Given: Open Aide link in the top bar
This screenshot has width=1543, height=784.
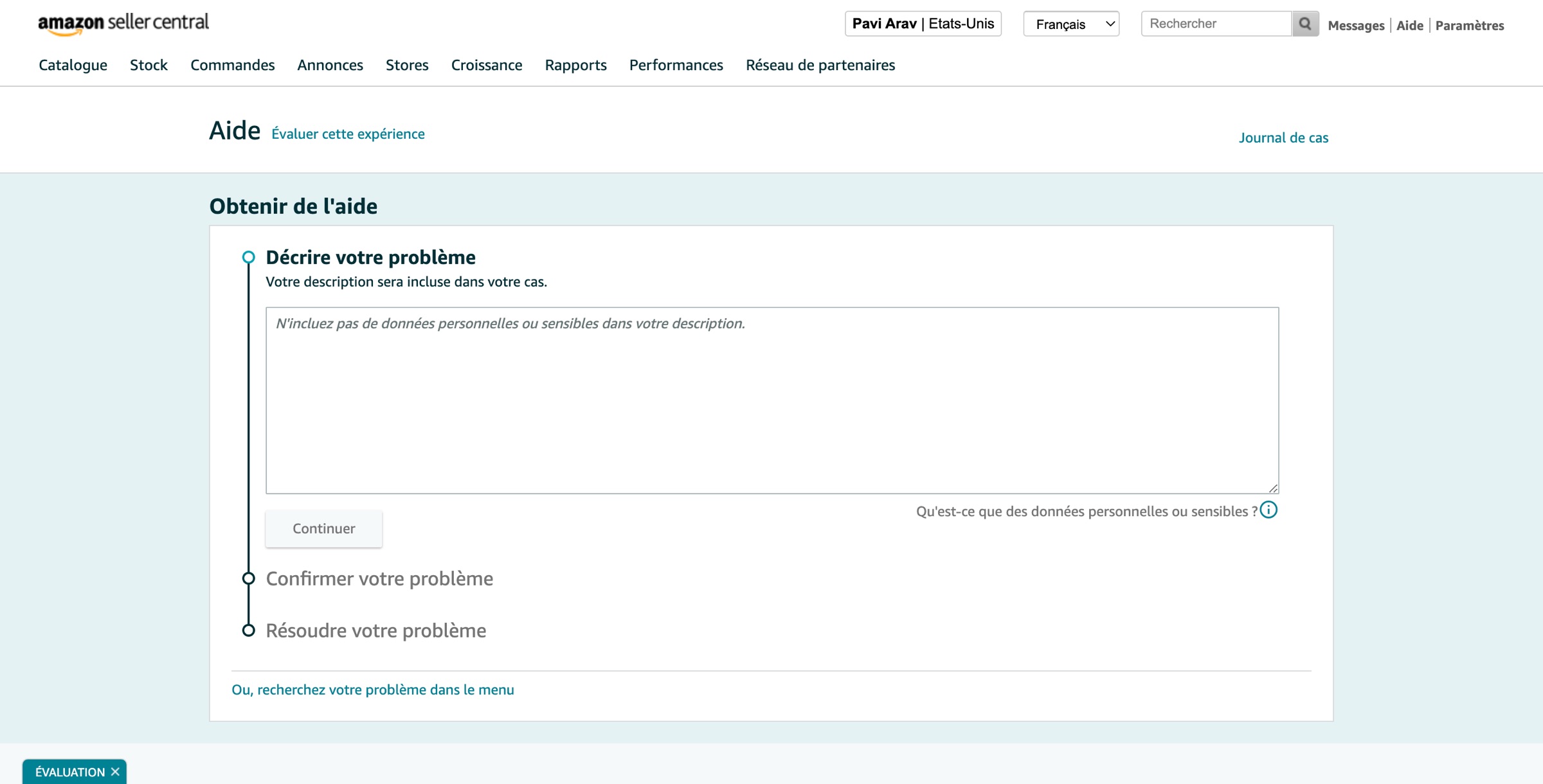Looking at the screenshot, I should (1410, 26).
